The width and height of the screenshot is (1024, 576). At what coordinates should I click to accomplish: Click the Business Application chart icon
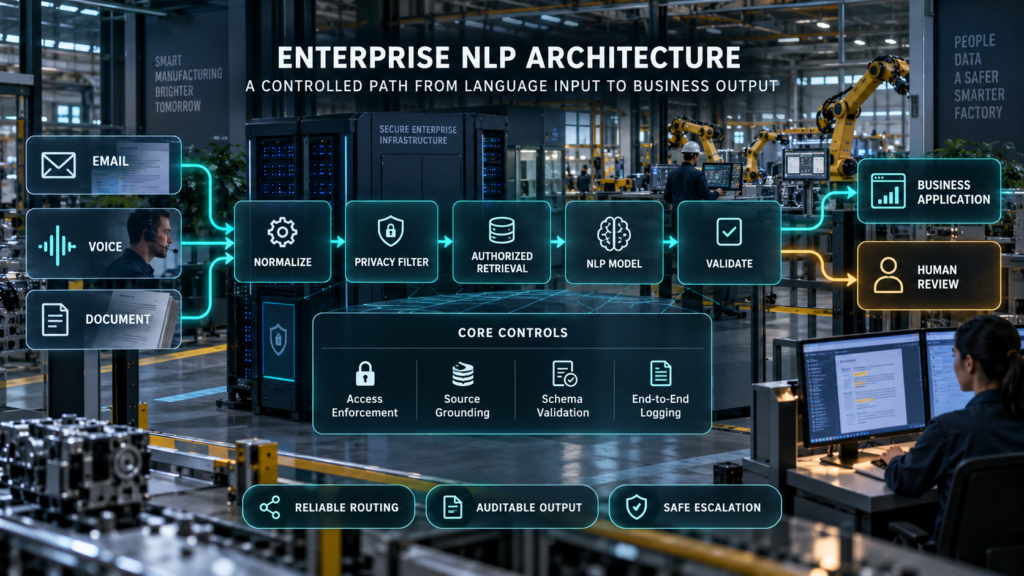point(888,191)
